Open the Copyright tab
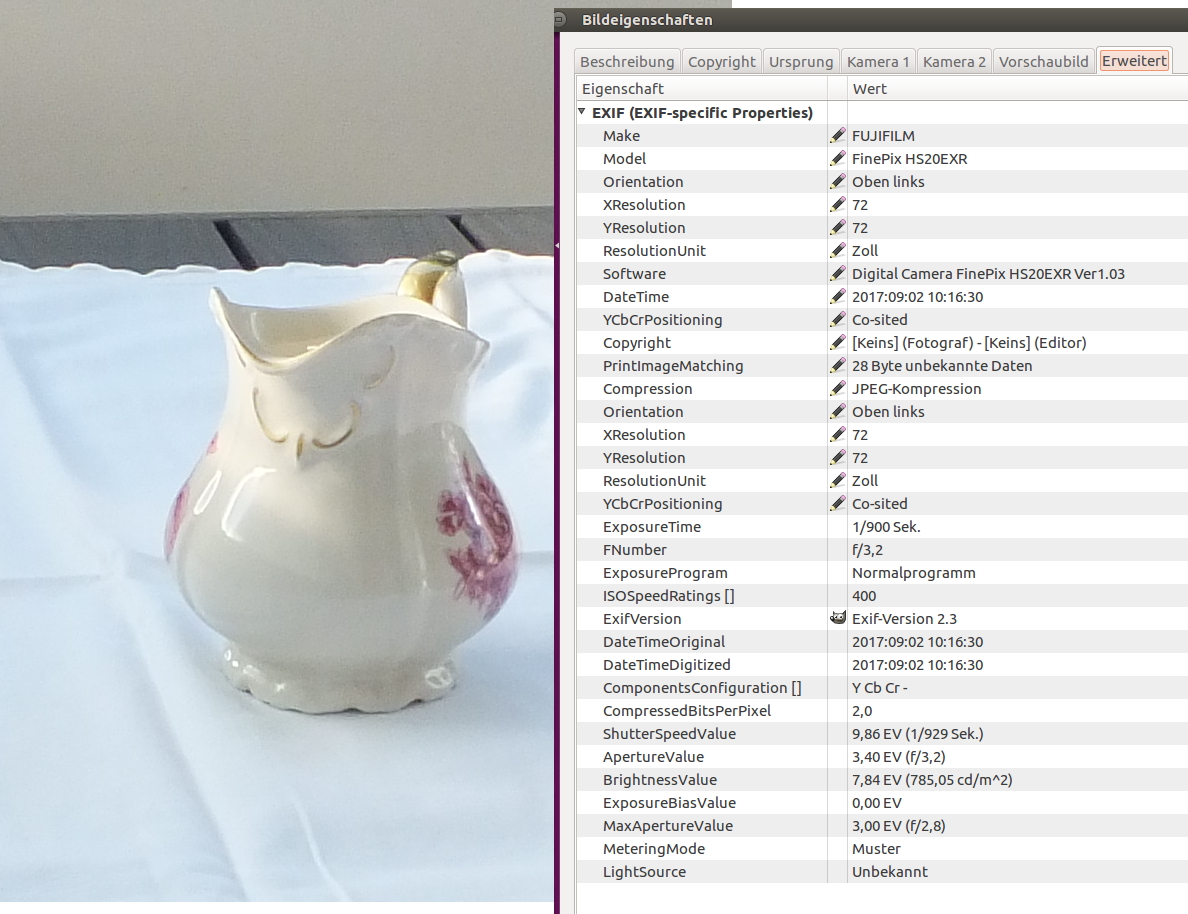The width and height of the screenshot is (1188, 914). [721, 61]
